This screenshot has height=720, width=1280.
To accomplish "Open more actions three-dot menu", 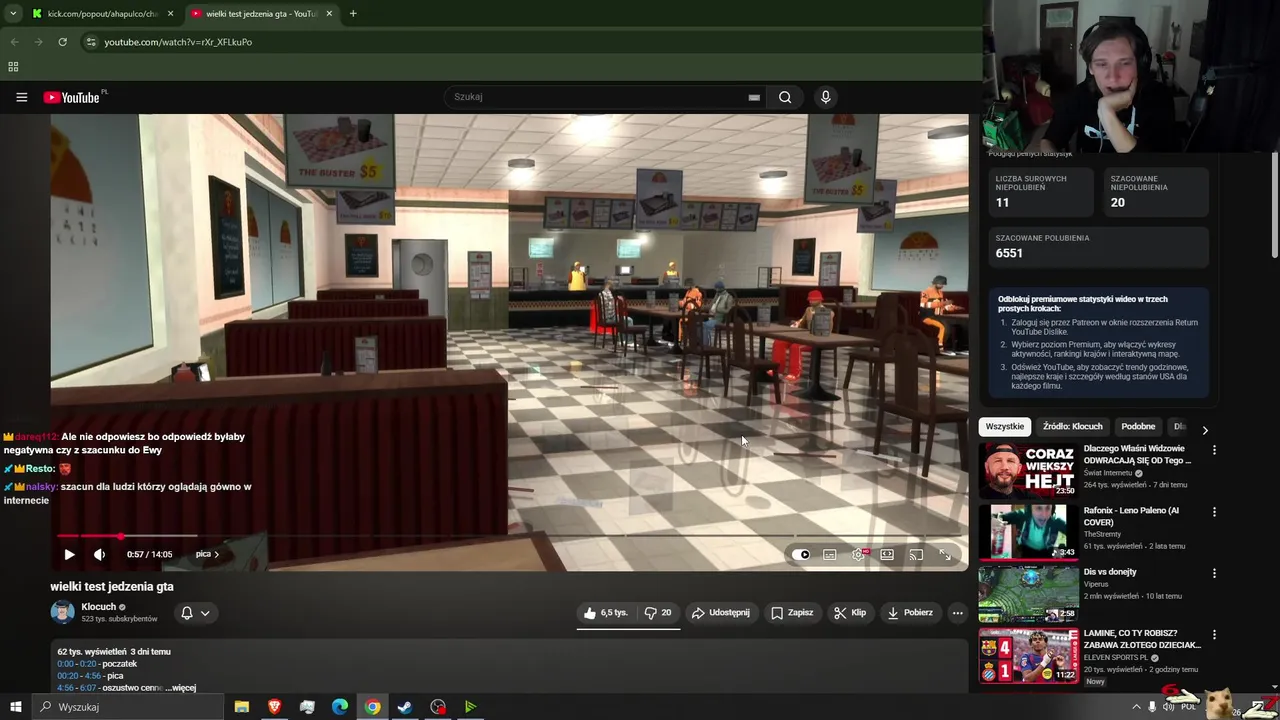I will click(x=957, y=613).
